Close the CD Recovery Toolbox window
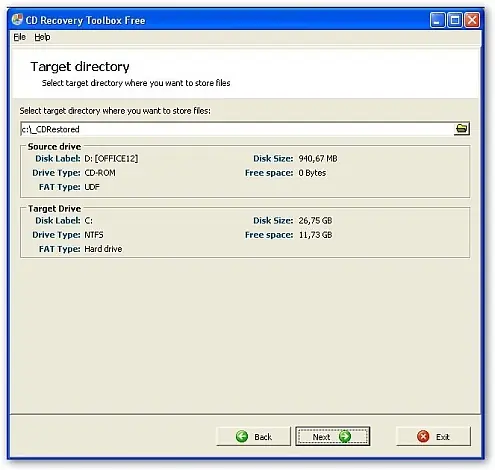Image resolution: width=495 pixels, height=470 pixels. click(472, 20)
